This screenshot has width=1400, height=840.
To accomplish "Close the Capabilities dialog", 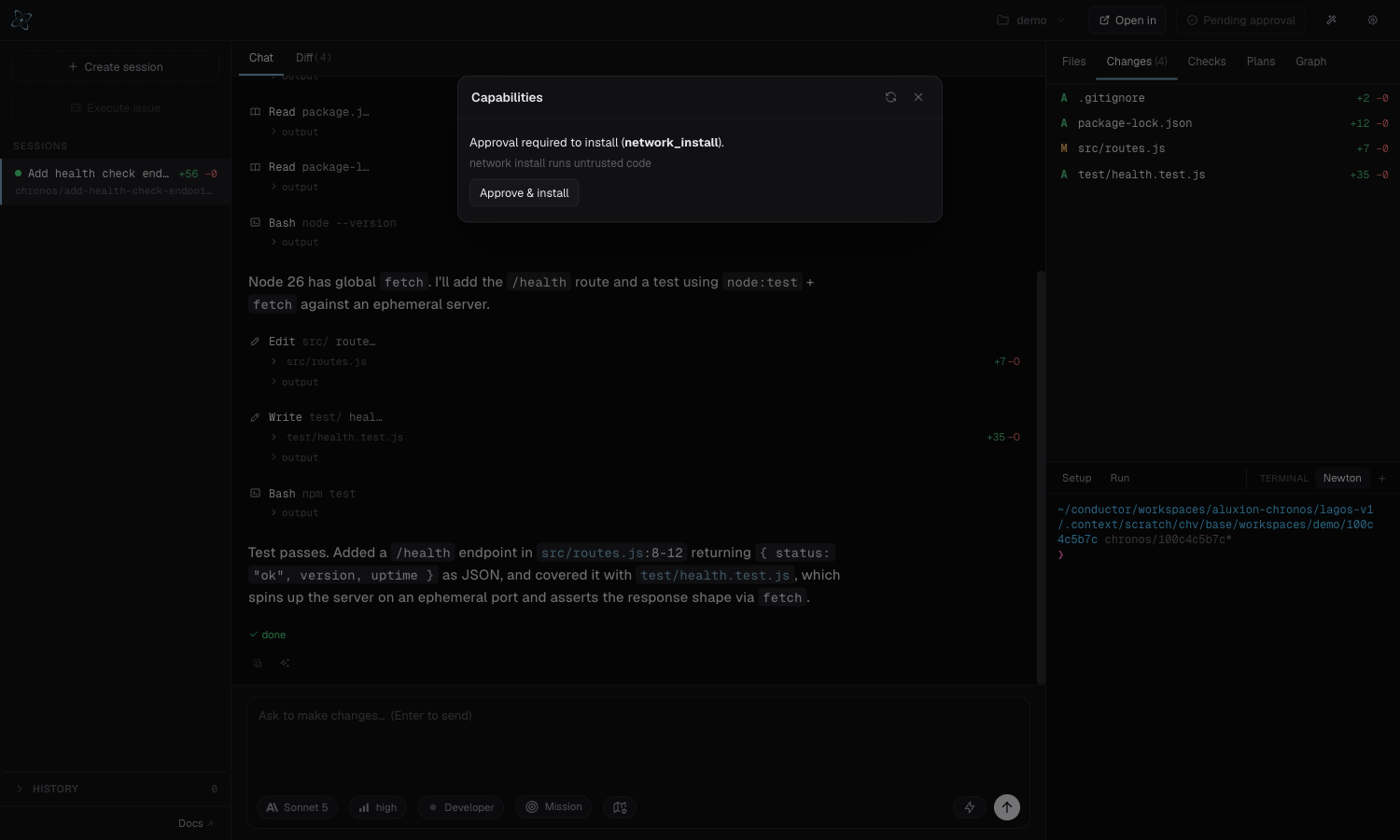I will point(918,97).
